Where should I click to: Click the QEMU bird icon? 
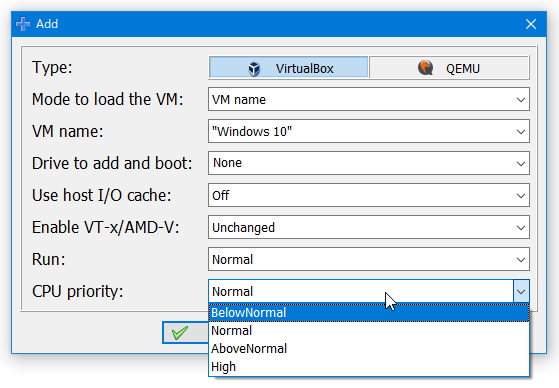[425, 67]
